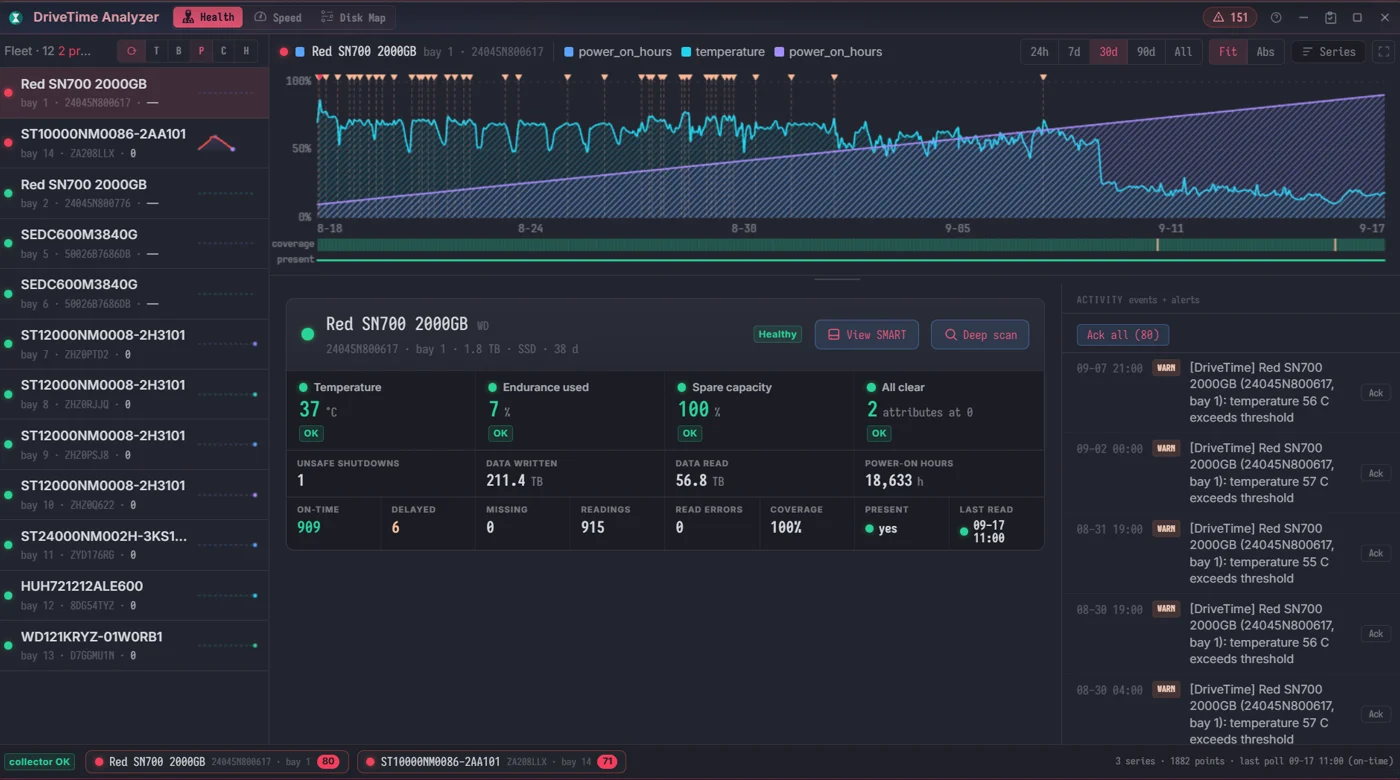The image size is (1400, 780).
Task: Click the Healthy status badge
Action: tap(777, 334)
